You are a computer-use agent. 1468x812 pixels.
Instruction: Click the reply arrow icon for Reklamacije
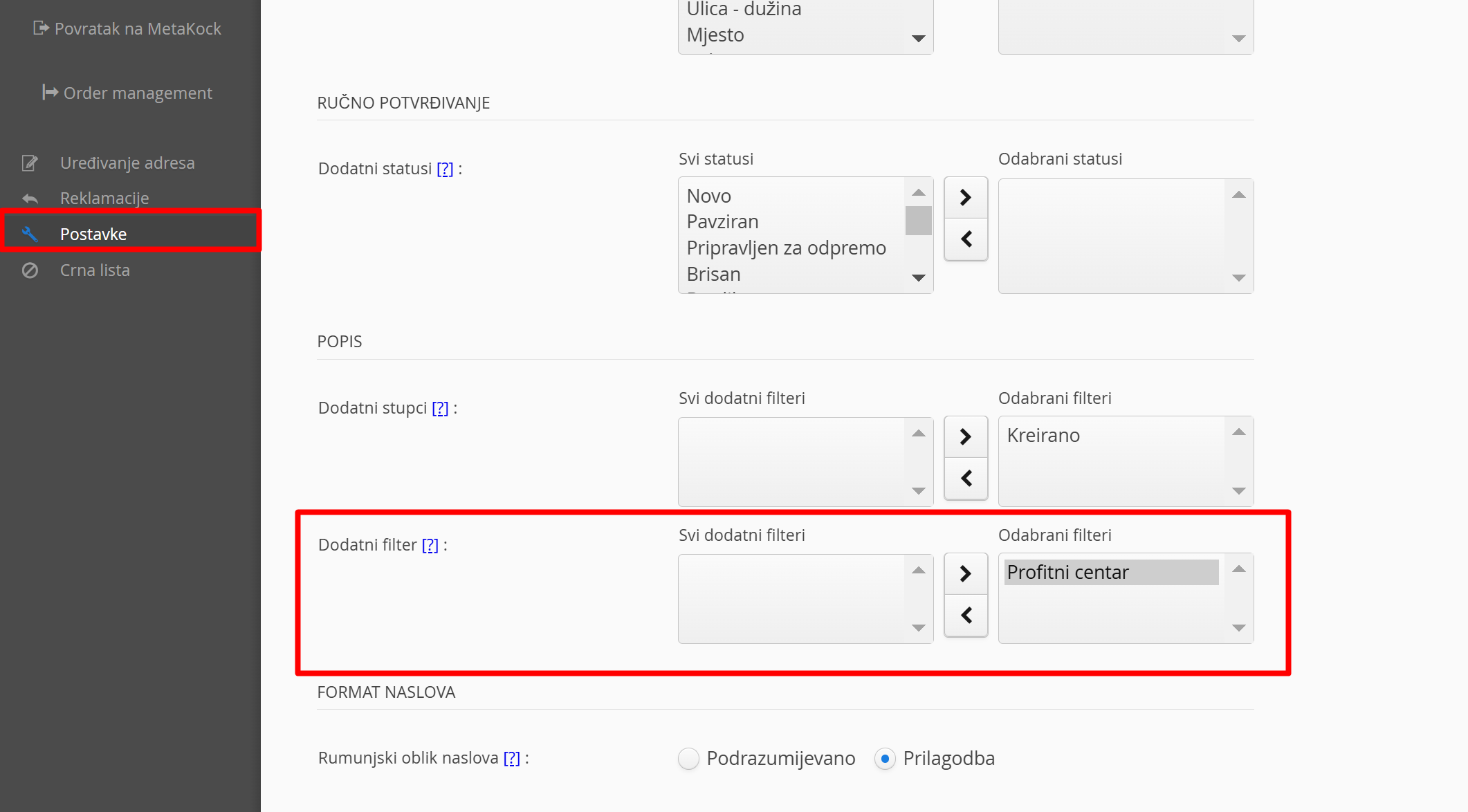point(29,199)
